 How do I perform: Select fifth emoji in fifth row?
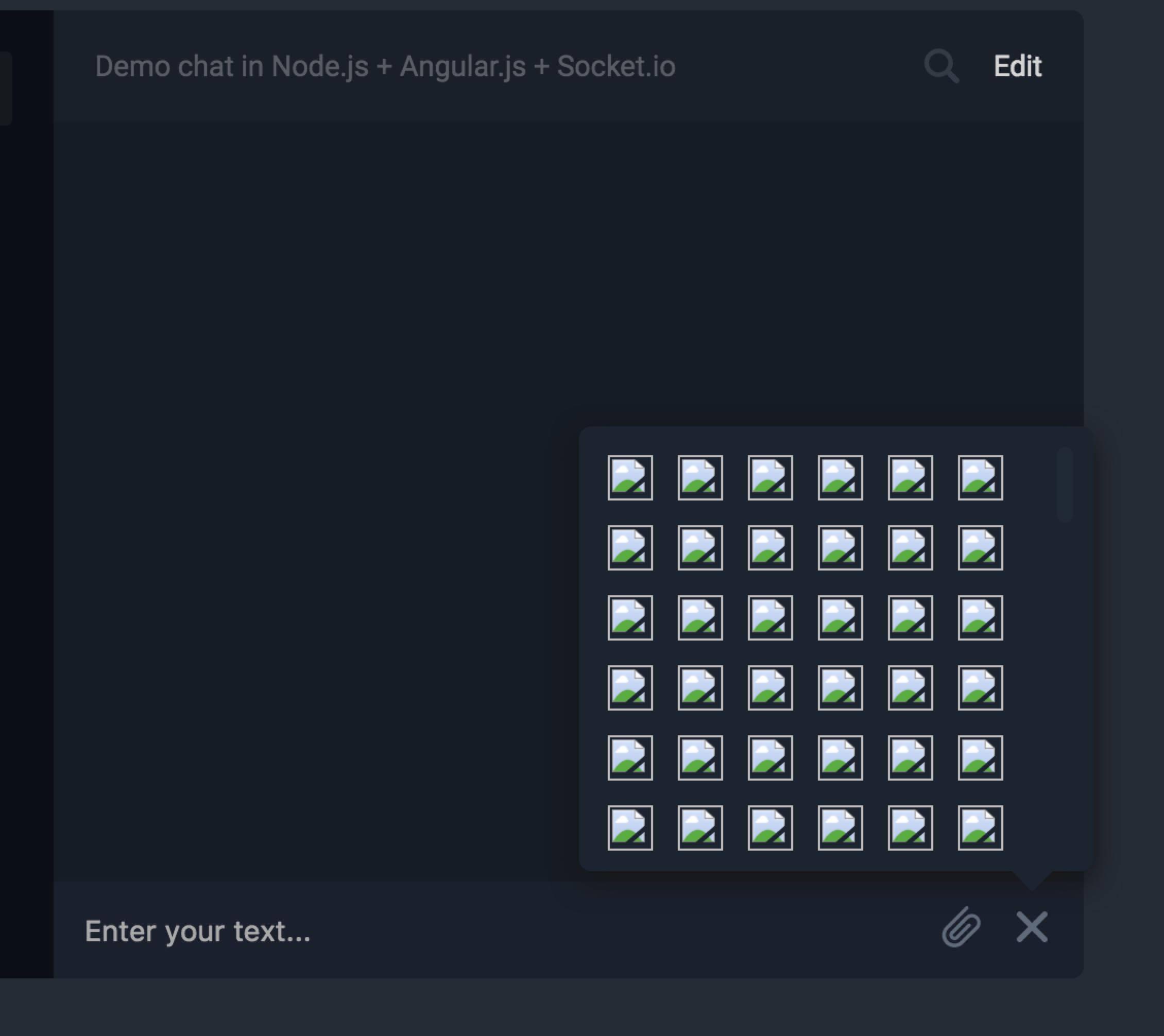(x=911, y=757)
